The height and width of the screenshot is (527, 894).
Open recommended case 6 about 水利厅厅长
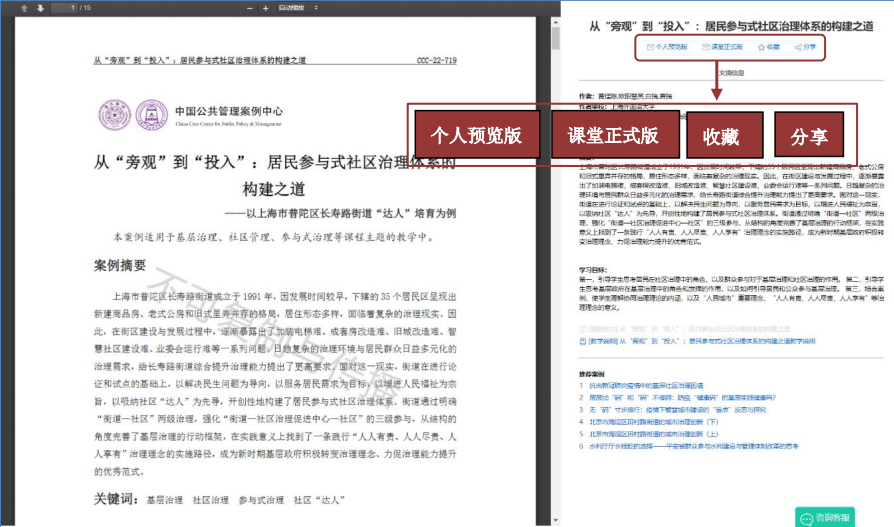point(693,446)
